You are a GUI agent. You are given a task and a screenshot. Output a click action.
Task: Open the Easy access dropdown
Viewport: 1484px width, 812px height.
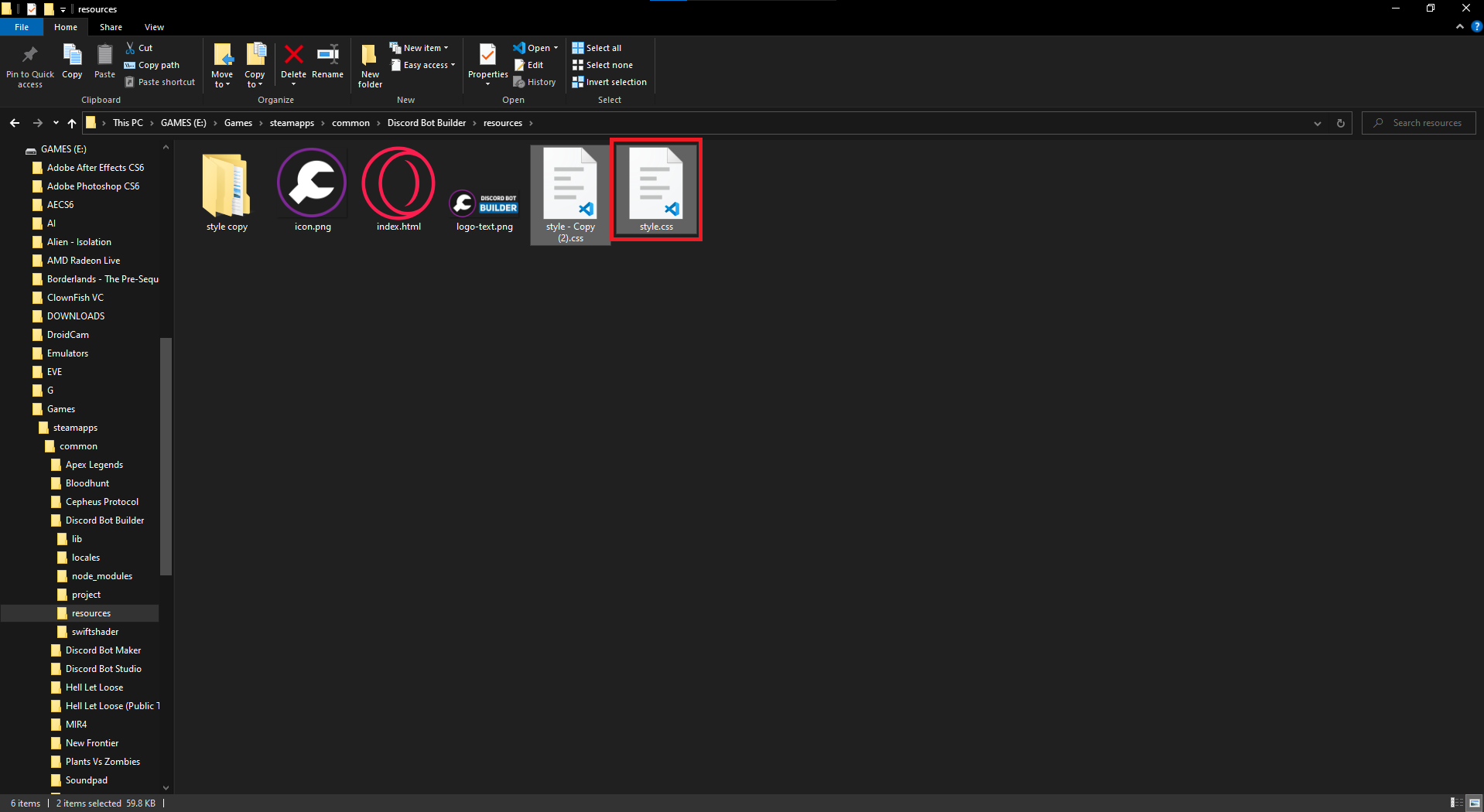(x=424, y=65)
